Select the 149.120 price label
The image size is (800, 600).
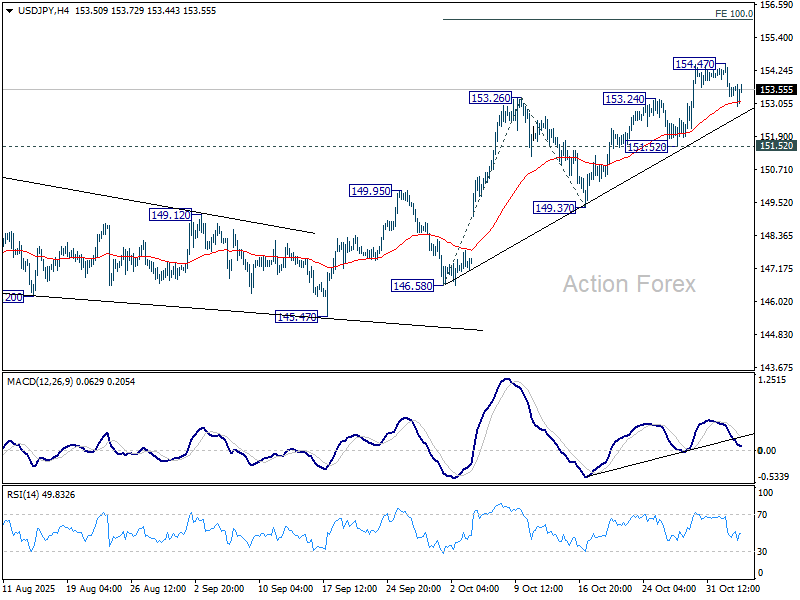click(170, 214)
